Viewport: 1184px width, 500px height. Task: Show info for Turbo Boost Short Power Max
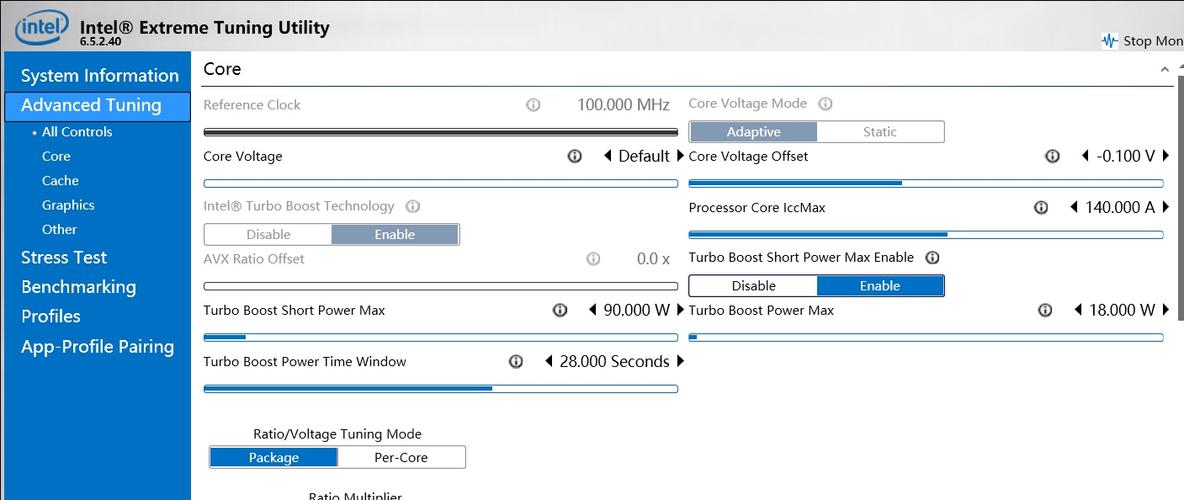[560, 310]
